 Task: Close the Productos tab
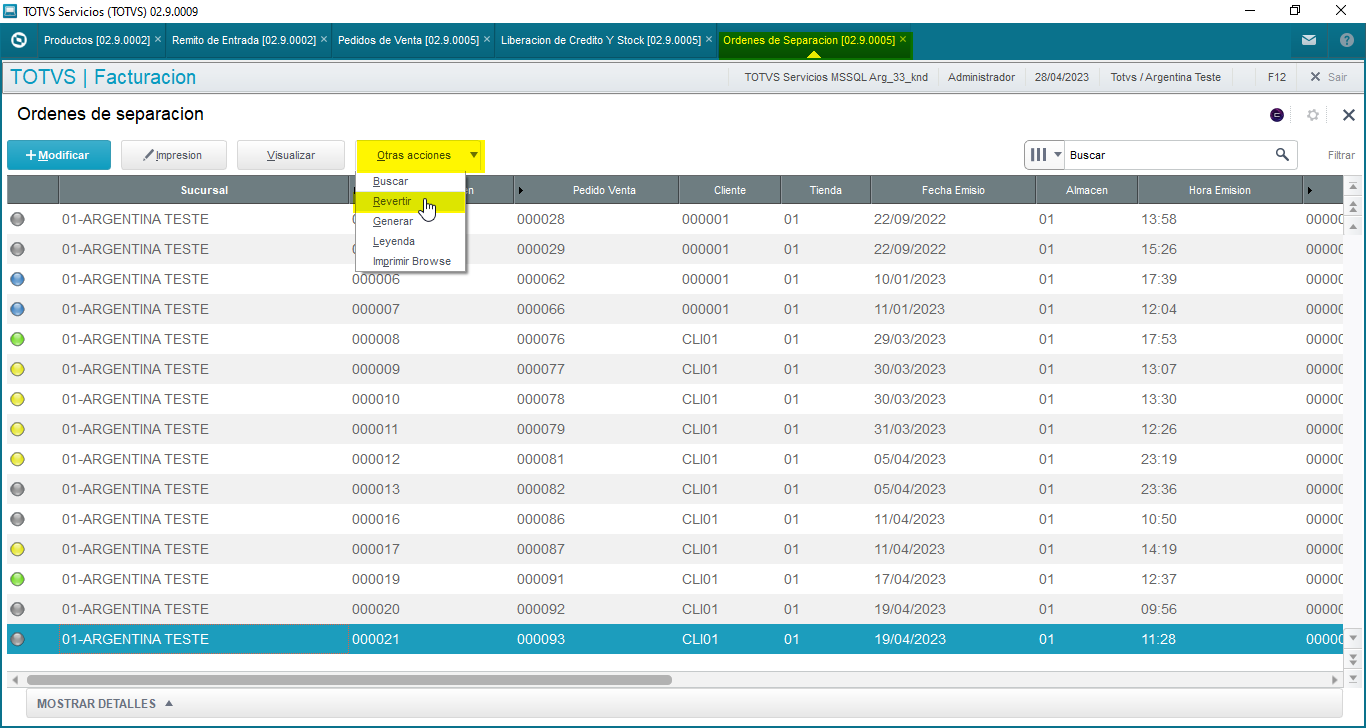coord(158,40)
